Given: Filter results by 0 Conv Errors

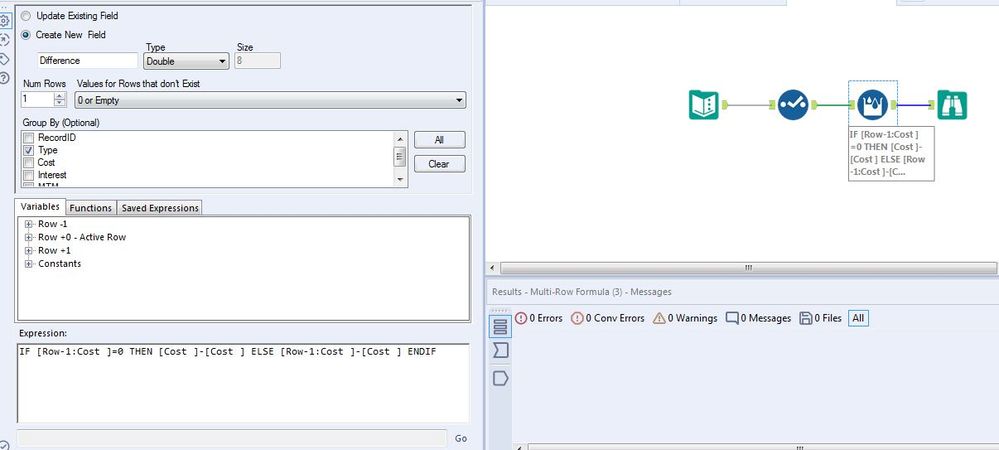Looking at the screenshot, I should (607, 318).
